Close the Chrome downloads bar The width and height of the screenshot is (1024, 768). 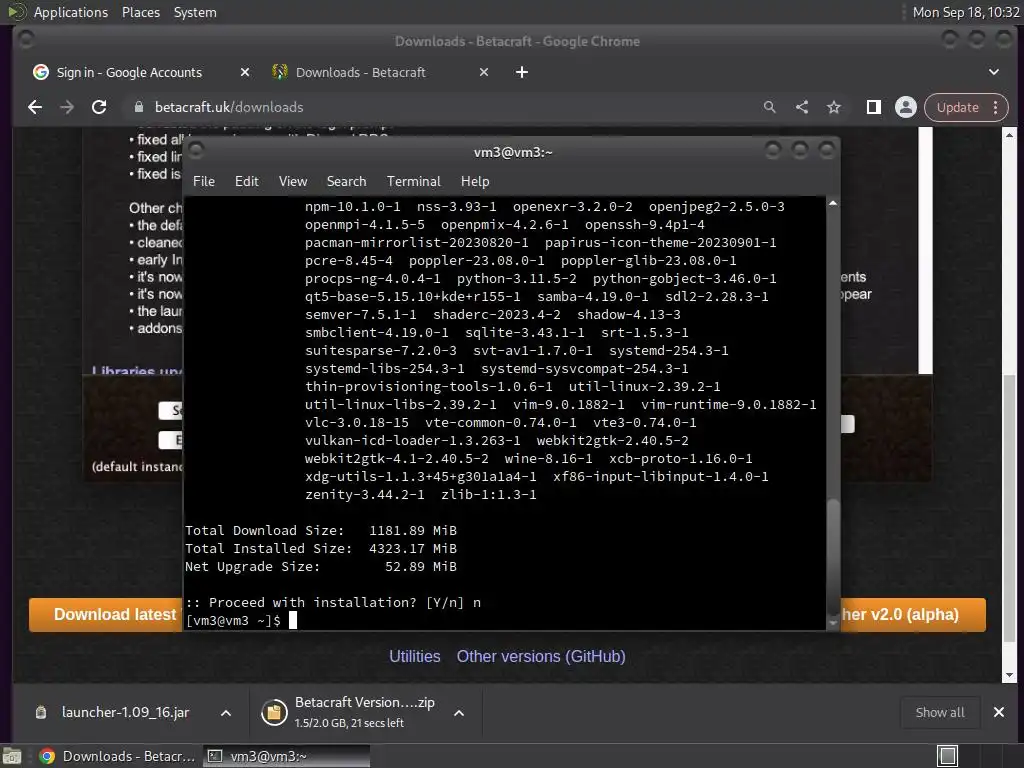pos(999,712)
